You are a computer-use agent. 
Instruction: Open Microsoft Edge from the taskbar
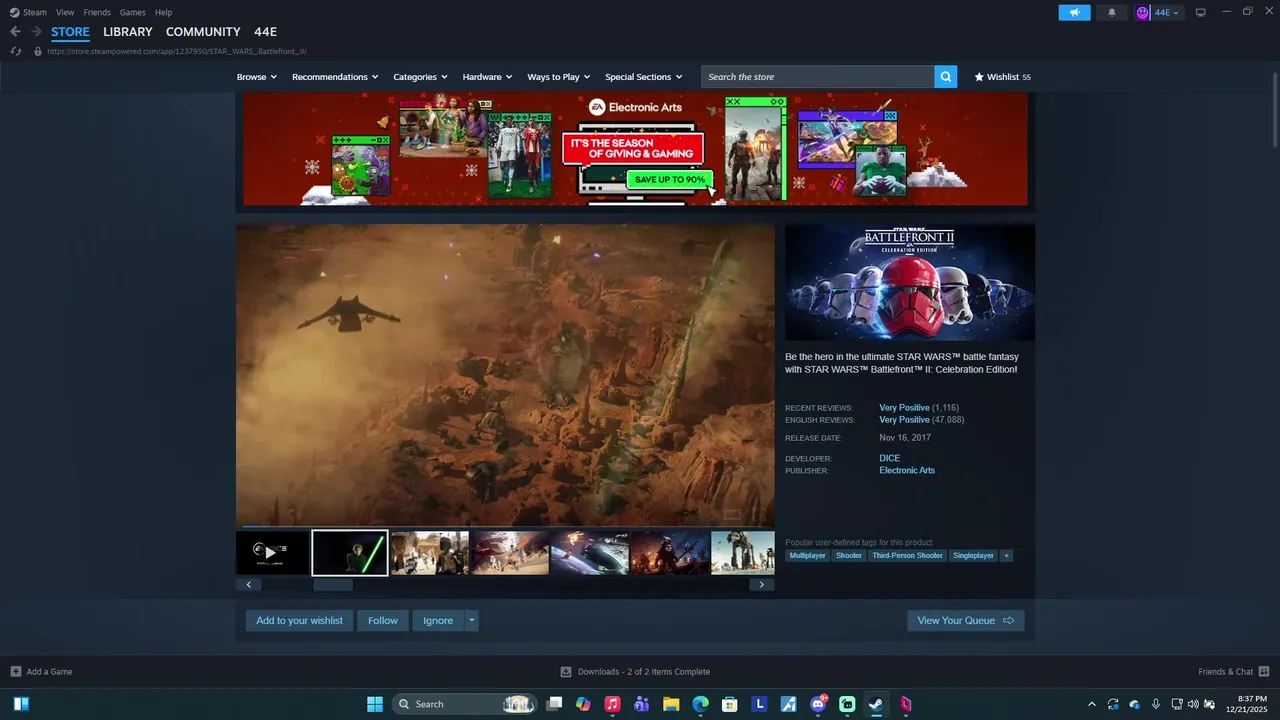[x=701, y=704]
